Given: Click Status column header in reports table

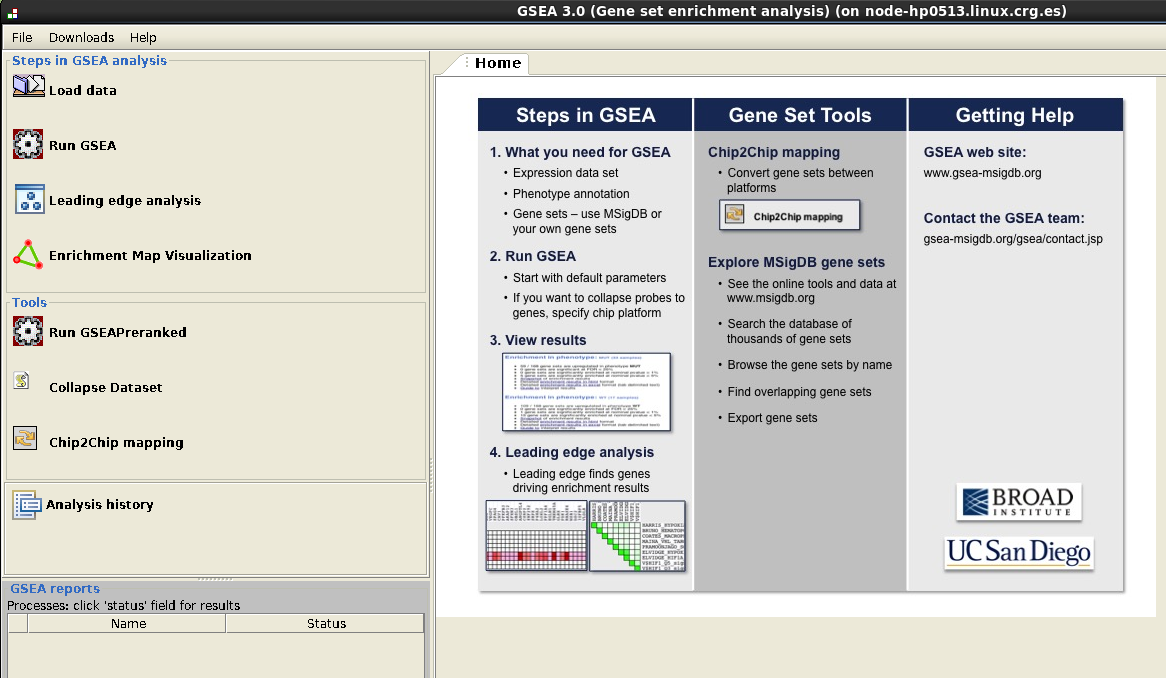Looking at the screenshot, I should pyautogui.click(x=326, y=623).
